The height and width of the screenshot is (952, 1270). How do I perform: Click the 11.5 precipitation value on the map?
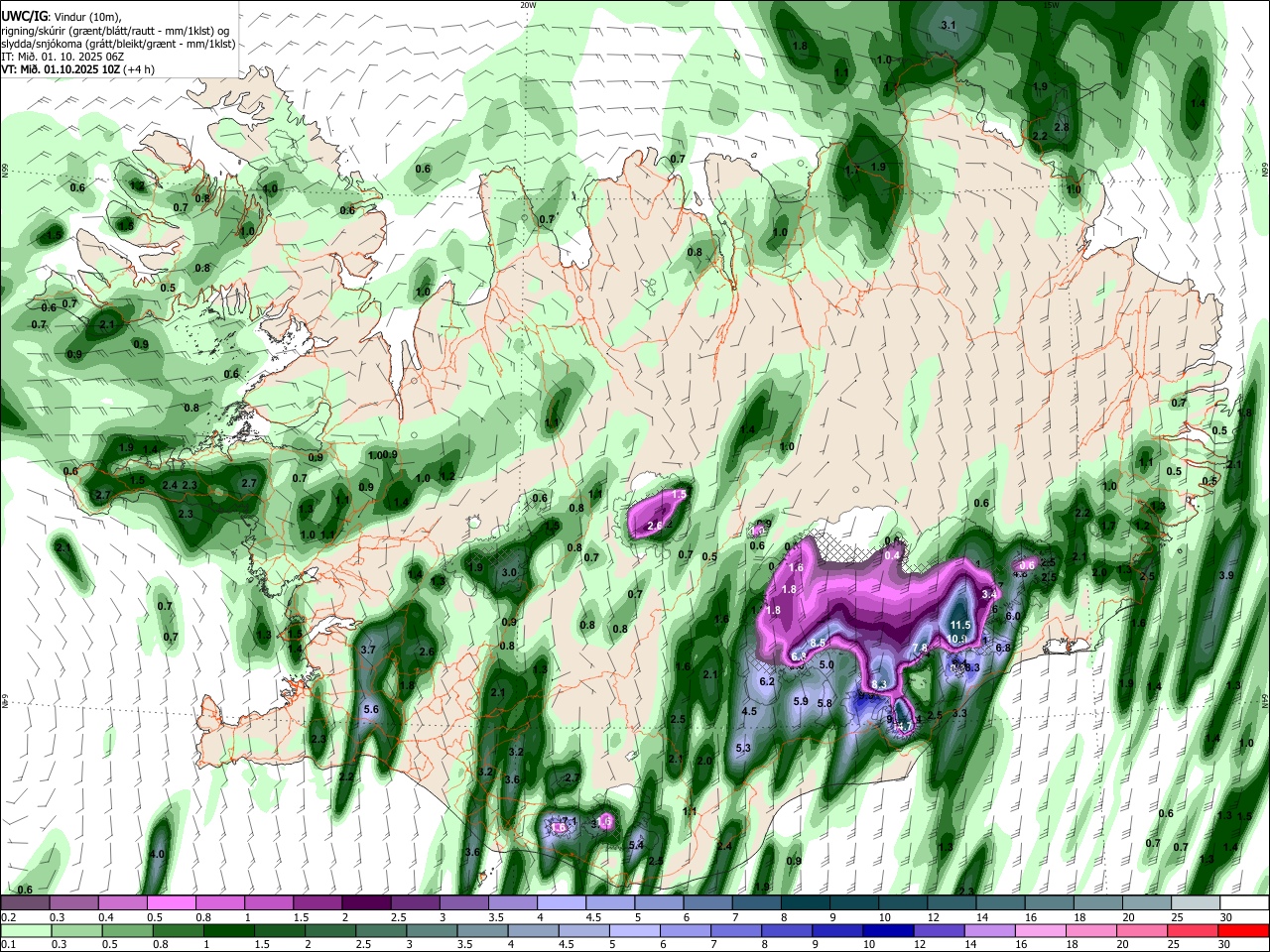[x=959, y=626]
